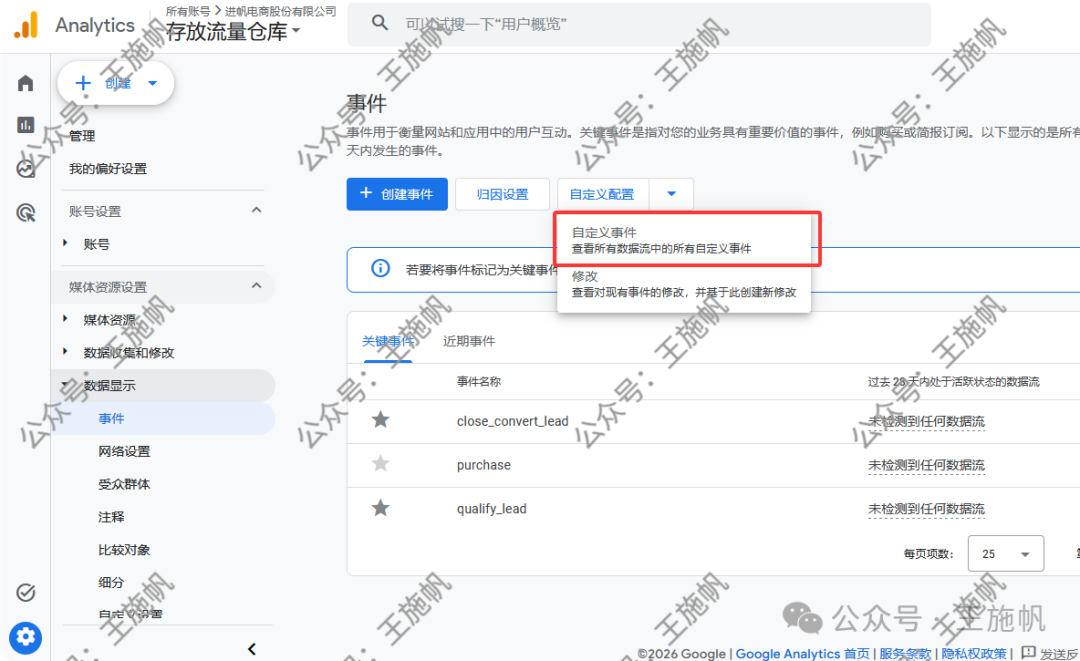The width and height of the screenshot is (1080, 661).
Task: Switch to 关键事件 tab
Action: [388, 341]
